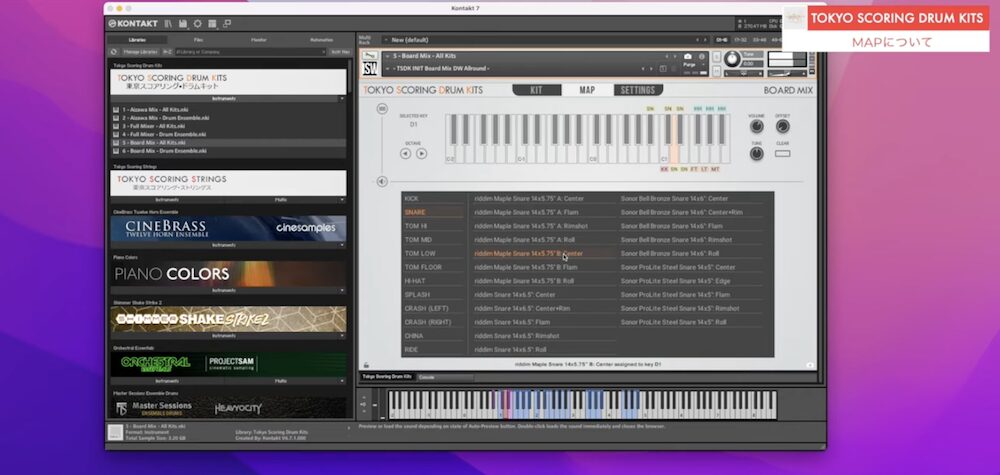1000x475 pixels.
Task: Click the save snapshot icon
Action: 663,68
